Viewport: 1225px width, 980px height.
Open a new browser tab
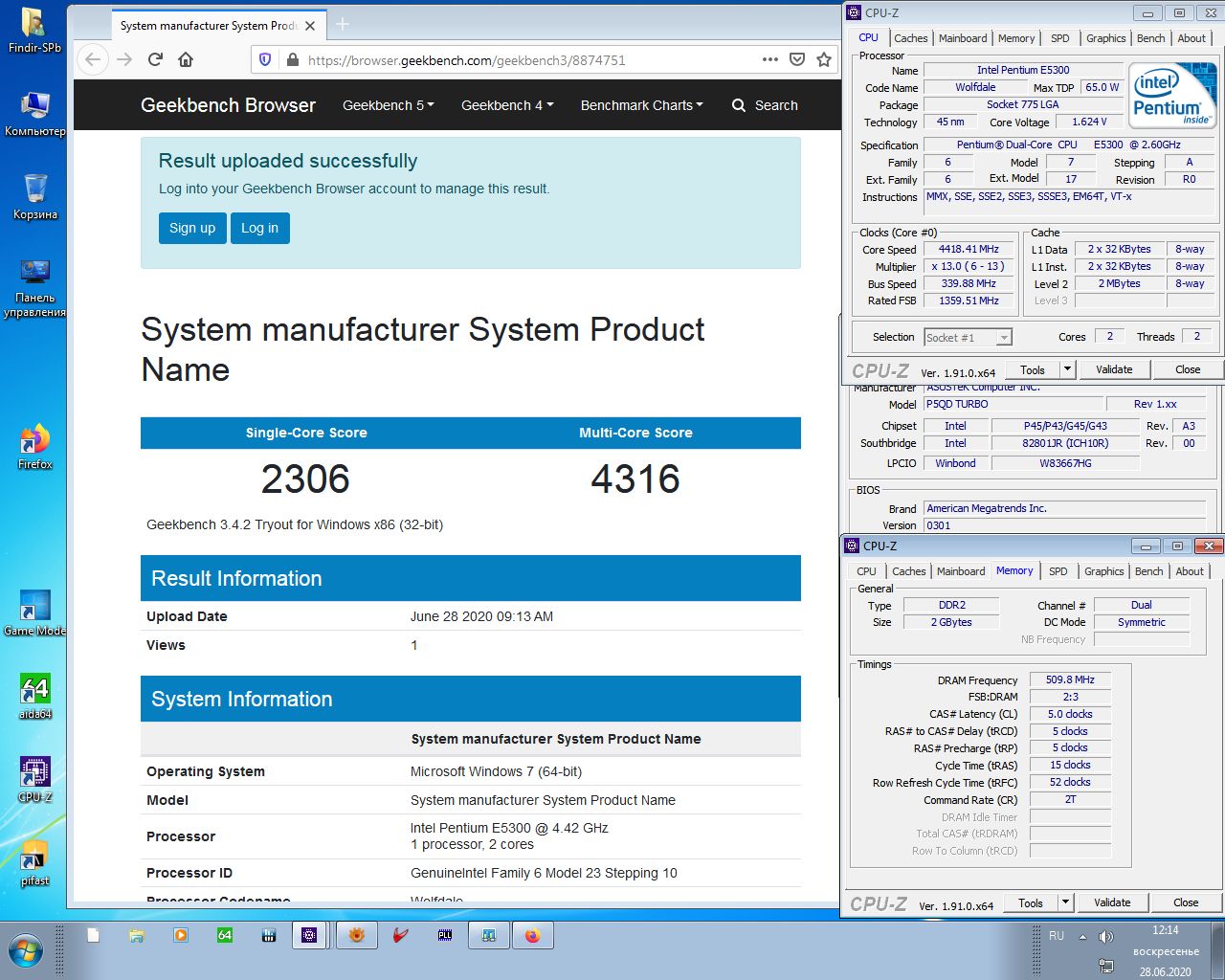pos(343,24)
